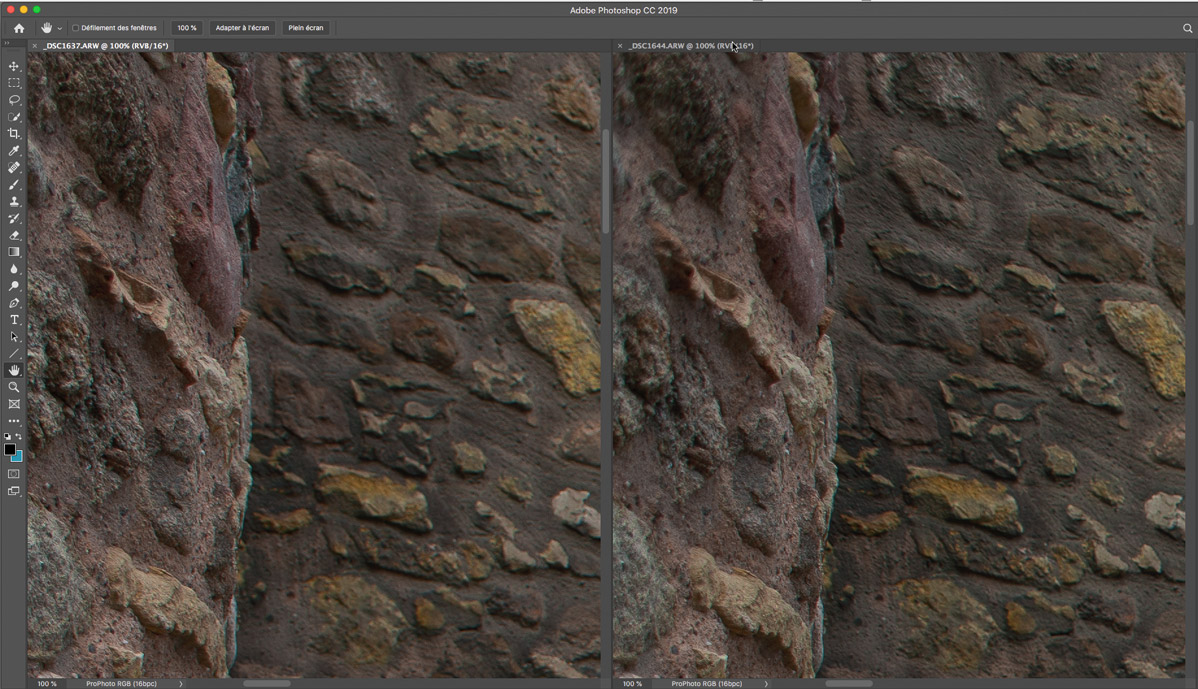Select the Type tool

click(14, 320)
